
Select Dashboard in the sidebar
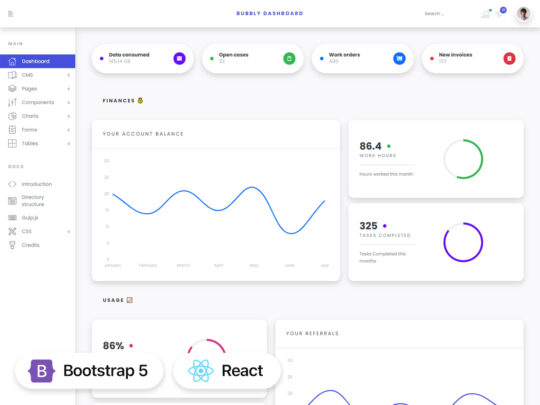point(38,61)
